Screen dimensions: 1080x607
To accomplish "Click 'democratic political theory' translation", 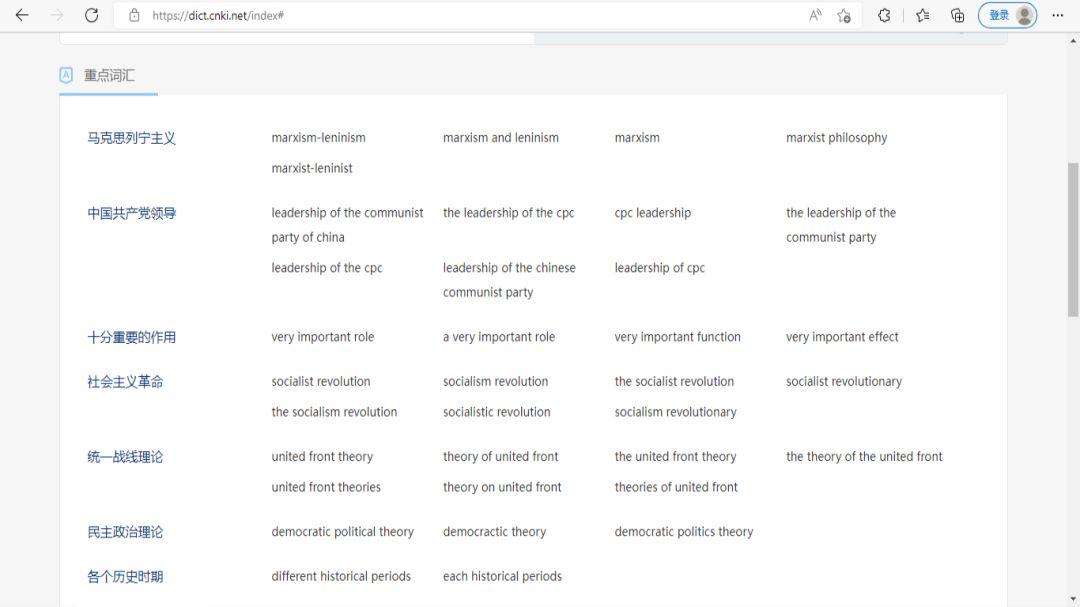I will click(x=342, y=532).
